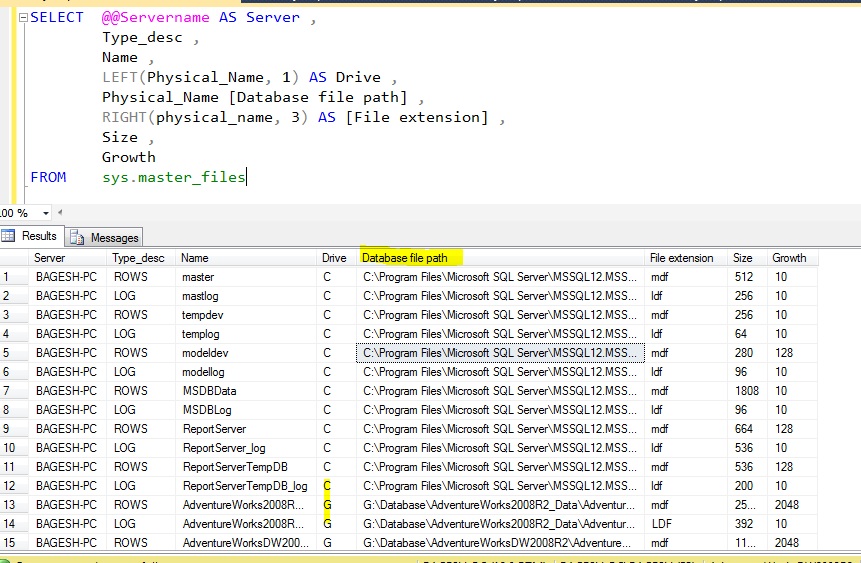Select row header number 1
The width and height of the screenshot is (861, 563).
click(x=14, y=277)
